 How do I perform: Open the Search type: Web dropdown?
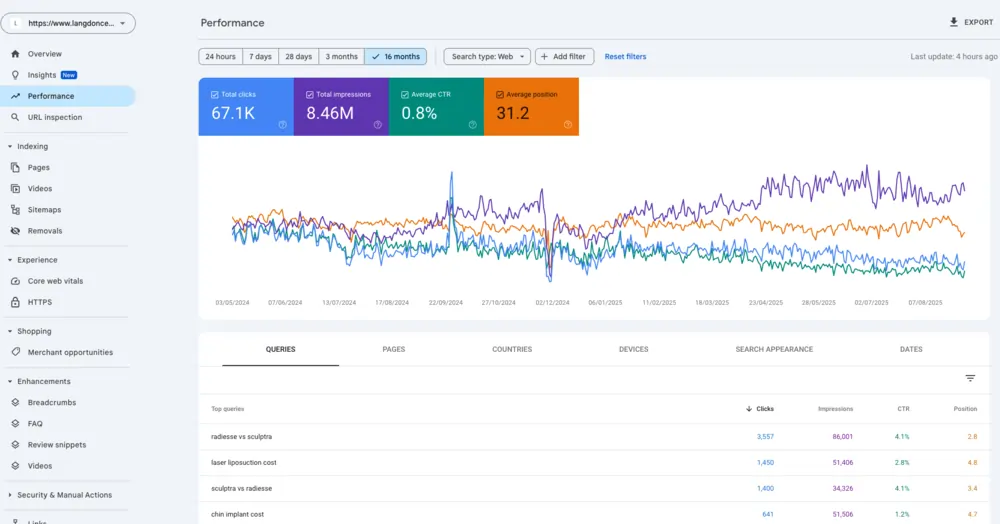[x=487, y=57]
